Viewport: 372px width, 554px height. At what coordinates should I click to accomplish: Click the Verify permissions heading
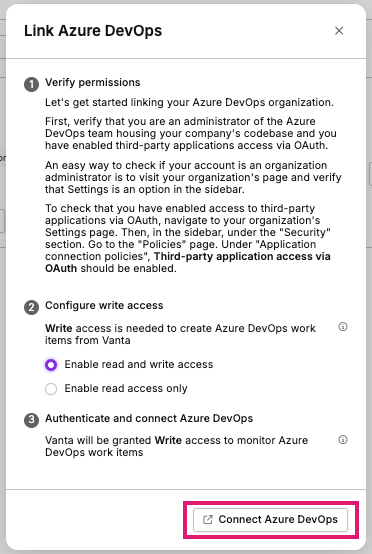click(x=93, y=82)
